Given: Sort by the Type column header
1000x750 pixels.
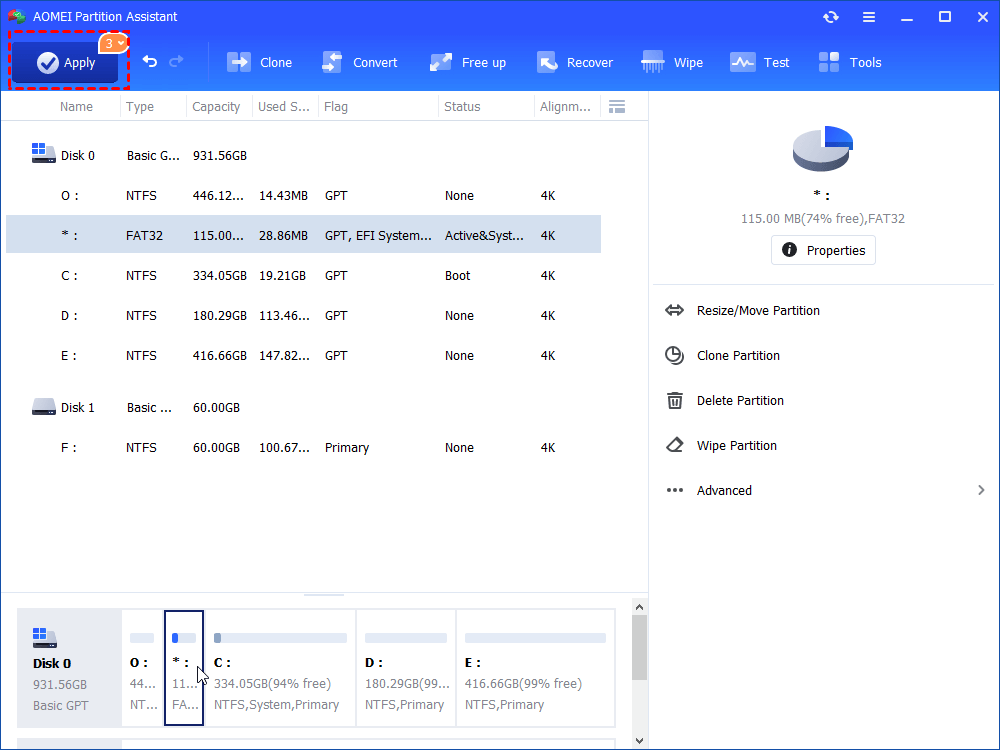Looking at the screenshot, I should click(x=140, y=107).
